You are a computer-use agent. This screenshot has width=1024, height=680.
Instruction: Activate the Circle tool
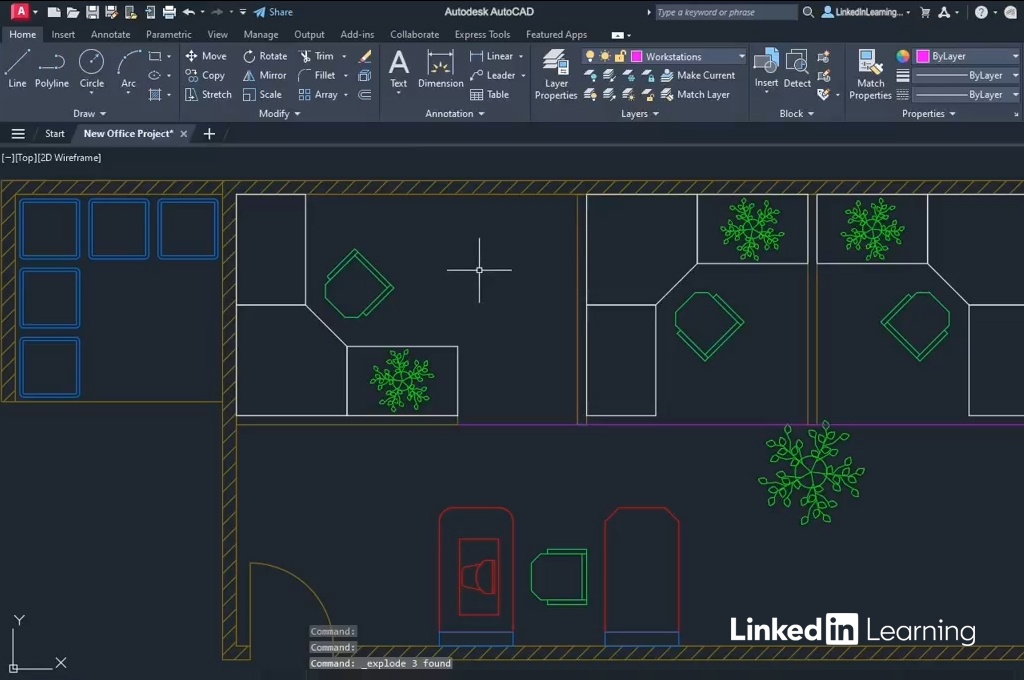(x=91, y=68)
